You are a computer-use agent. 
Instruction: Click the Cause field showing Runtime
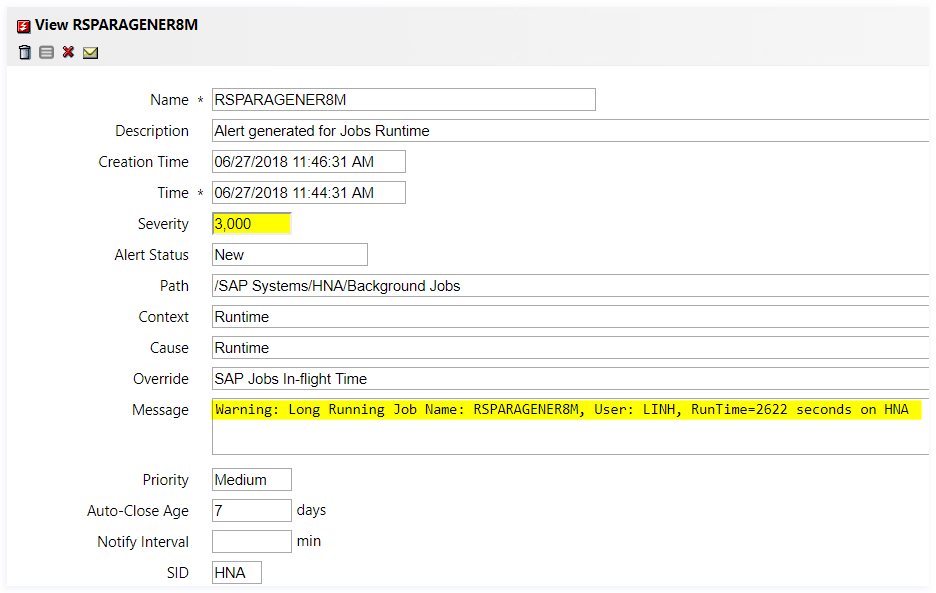tap(570, 348)
